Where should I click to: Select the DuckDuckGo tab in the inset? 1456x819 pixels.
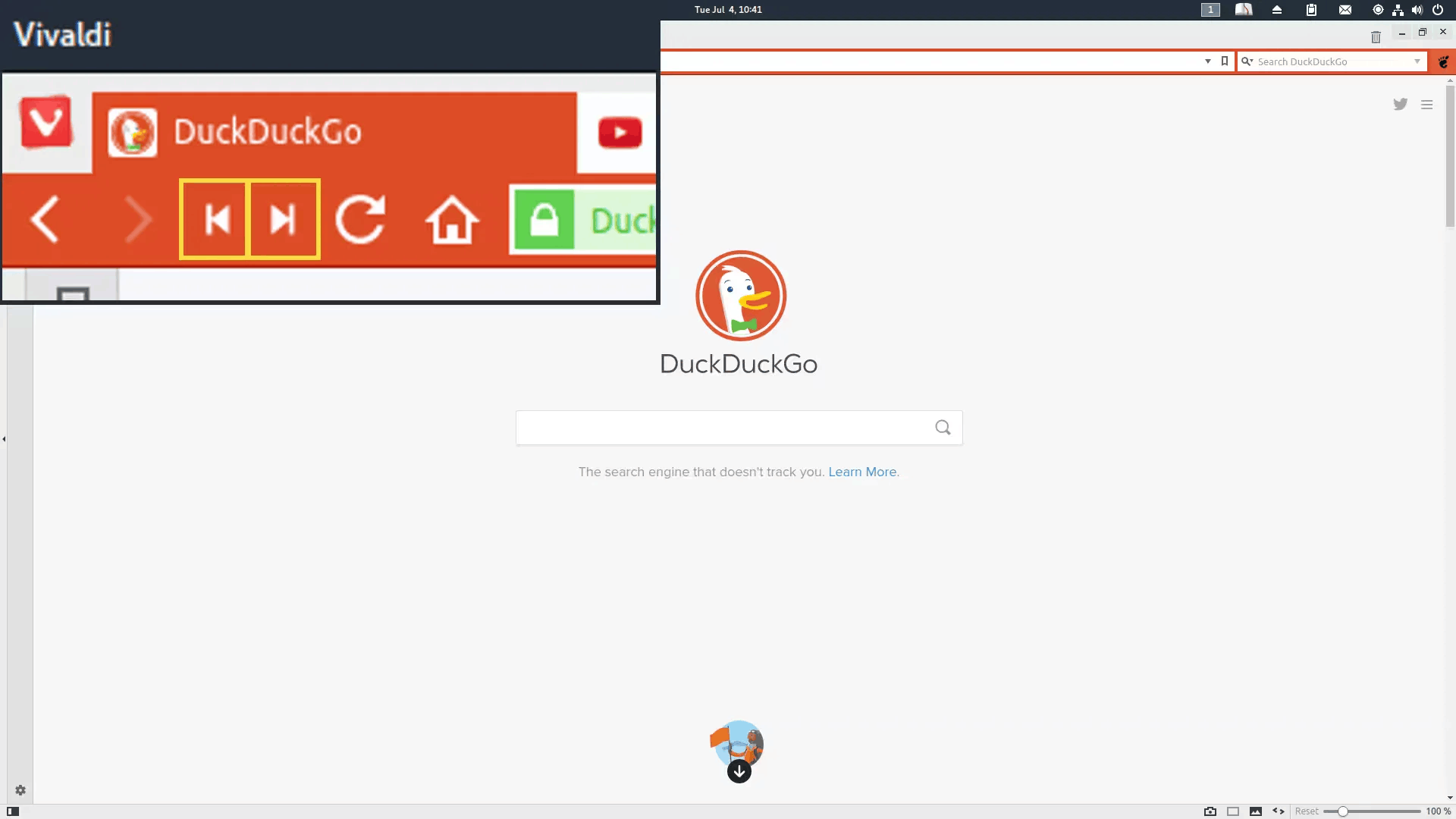click(334, 133)
